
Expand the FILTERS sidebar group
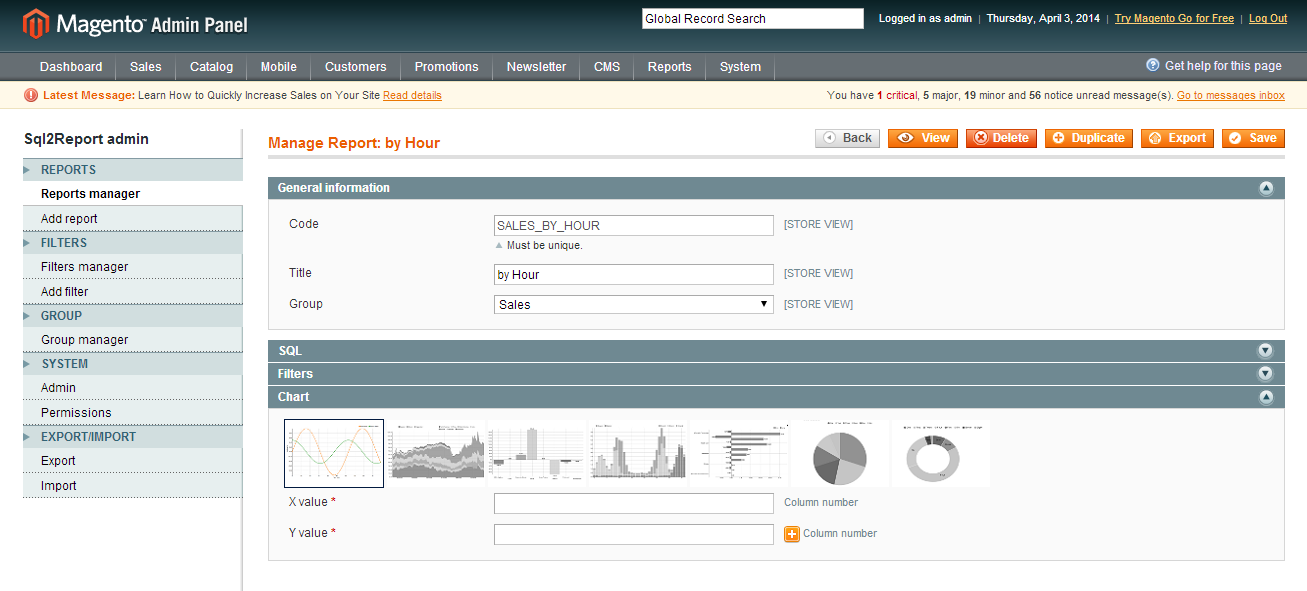(133, 243)
